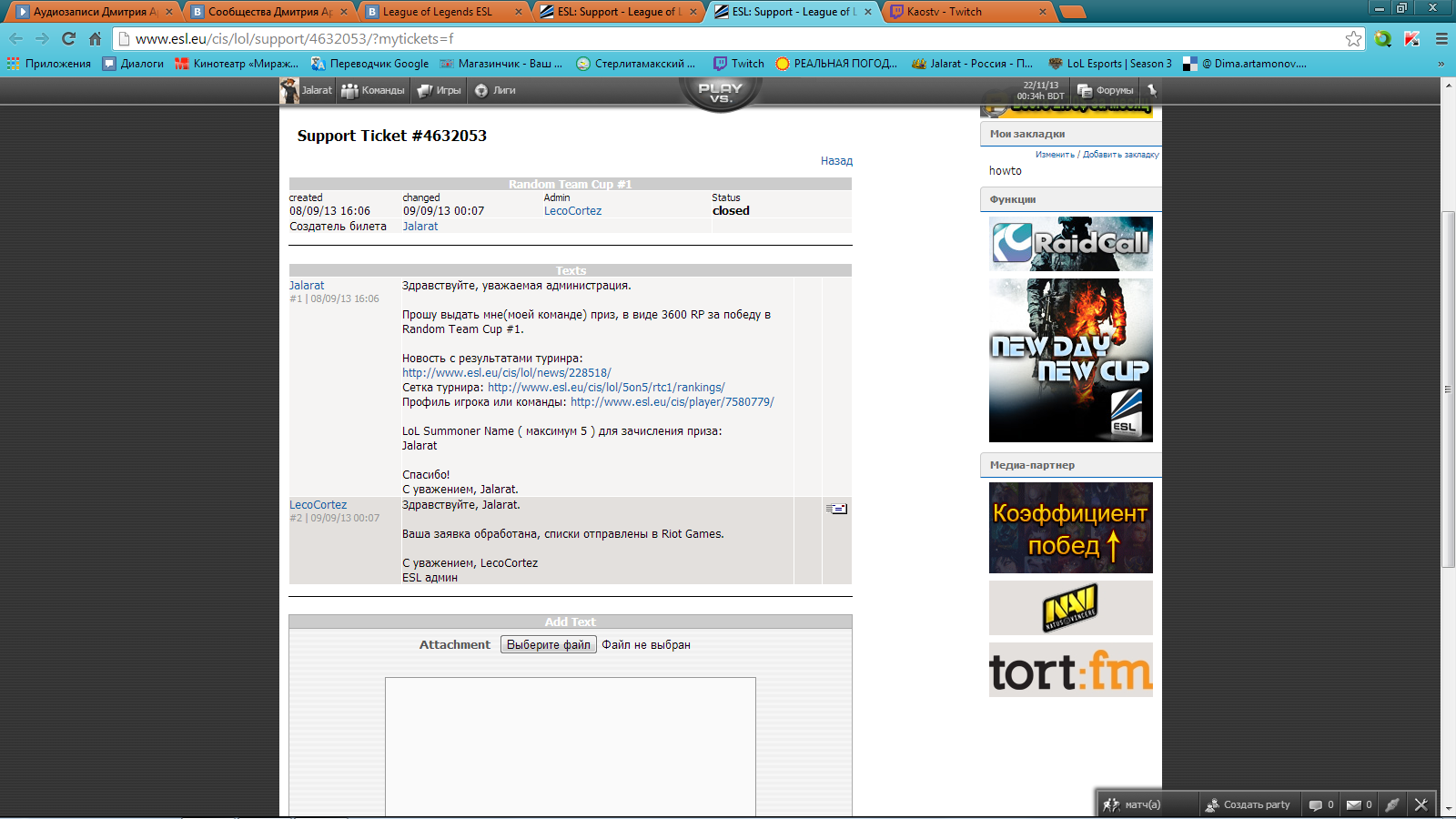Click the Выберите файл attachment button
1456x819 pixels.
(549, 645)
